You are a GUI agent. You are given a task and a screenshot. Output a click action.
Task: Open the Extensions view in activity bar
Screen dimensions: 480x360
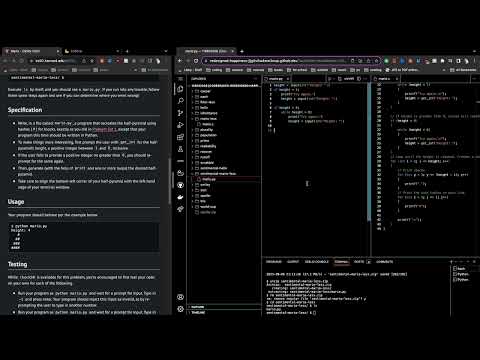click(180, 137)
